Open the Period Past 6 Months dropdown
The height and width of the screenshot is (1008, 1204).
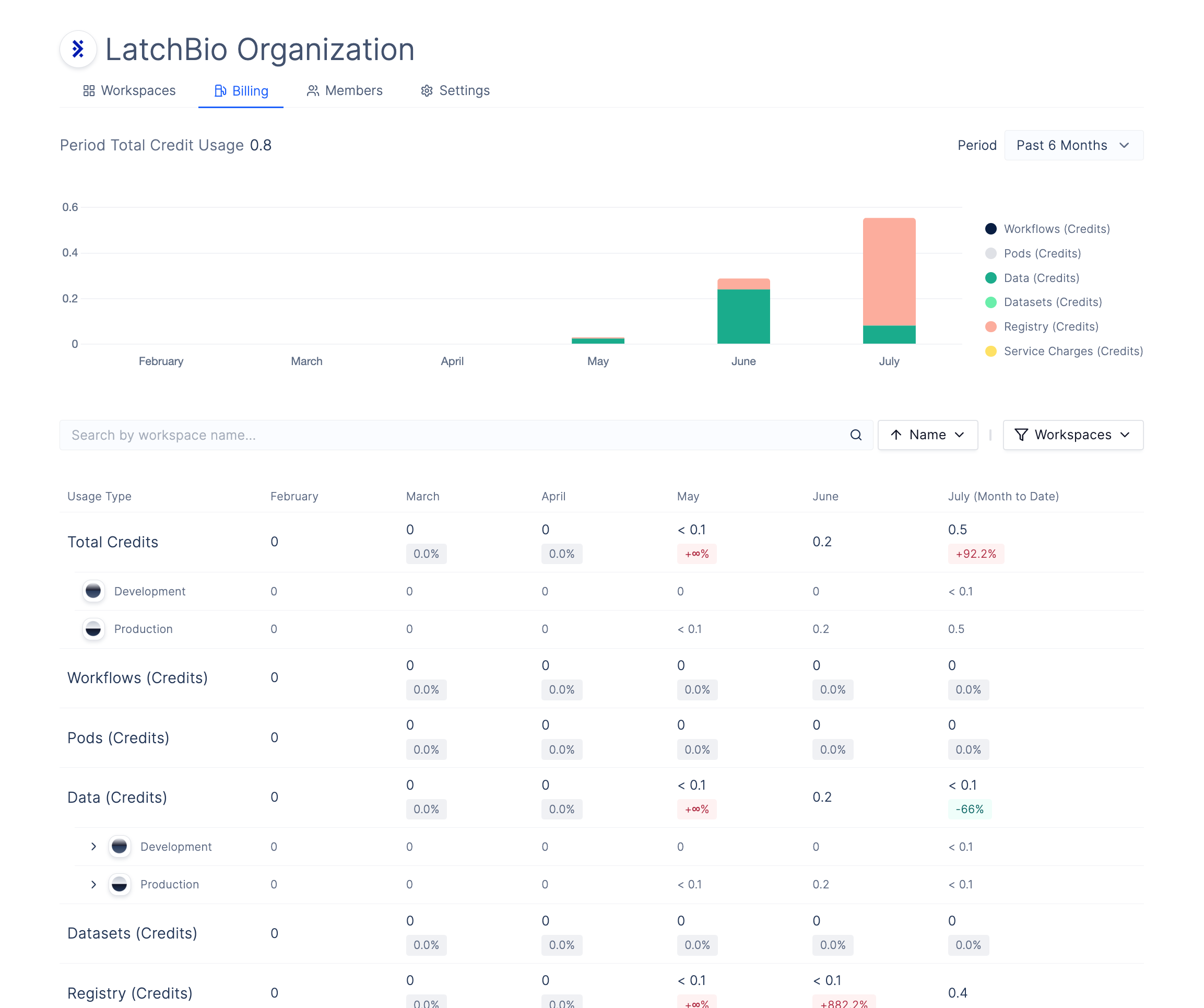point(1073,145)
